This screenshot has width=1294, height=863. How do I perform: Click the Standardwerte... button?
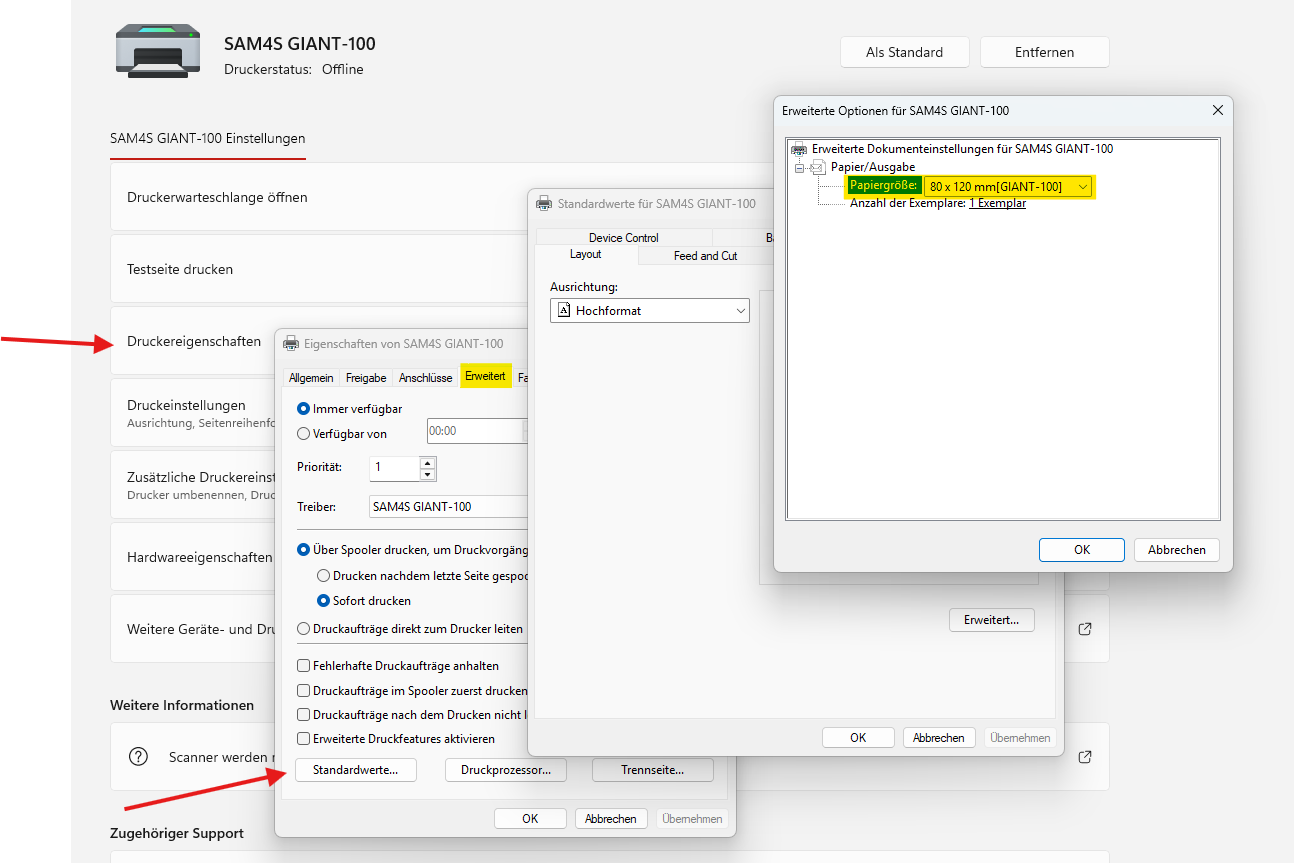[356, 770]
